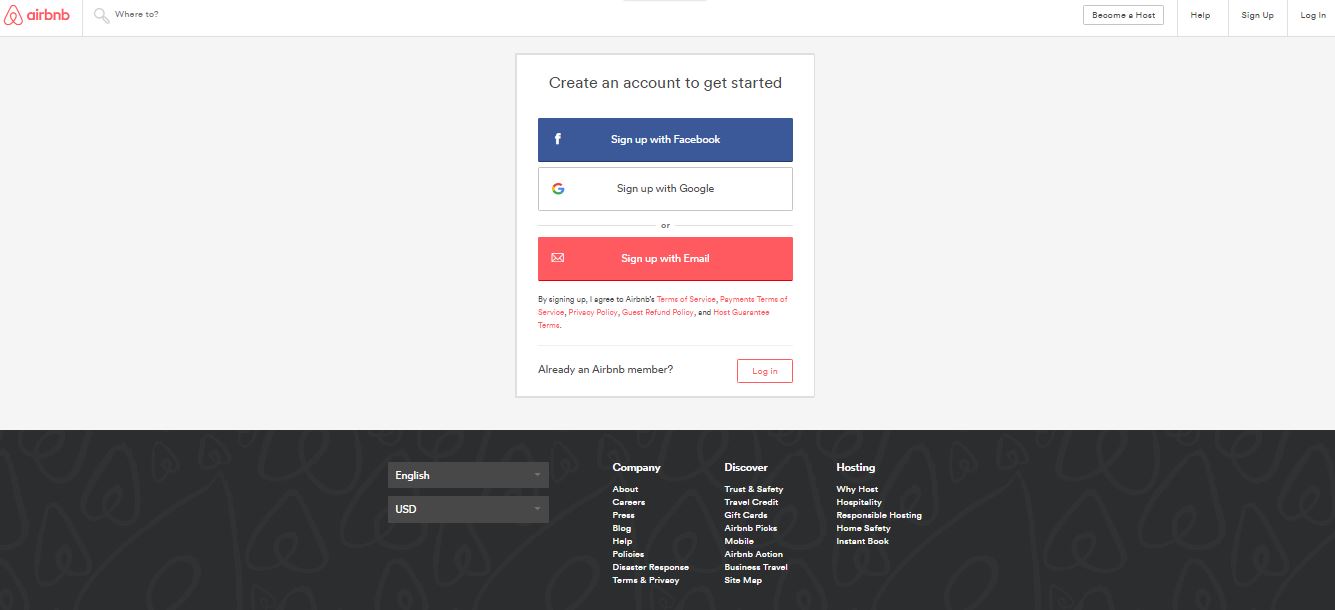
Task: Click the Log in button in the card
Action: click(764, 371)
